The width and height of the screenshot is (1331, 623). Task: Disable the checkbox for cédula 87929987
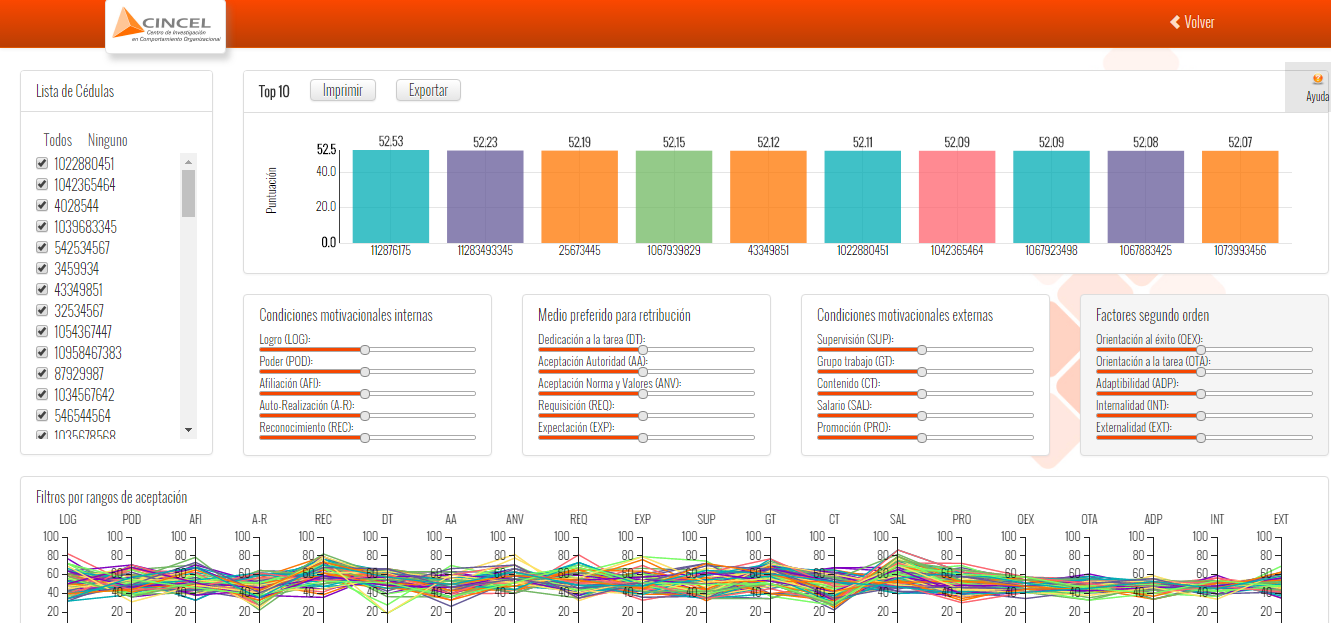click(42, 373)
